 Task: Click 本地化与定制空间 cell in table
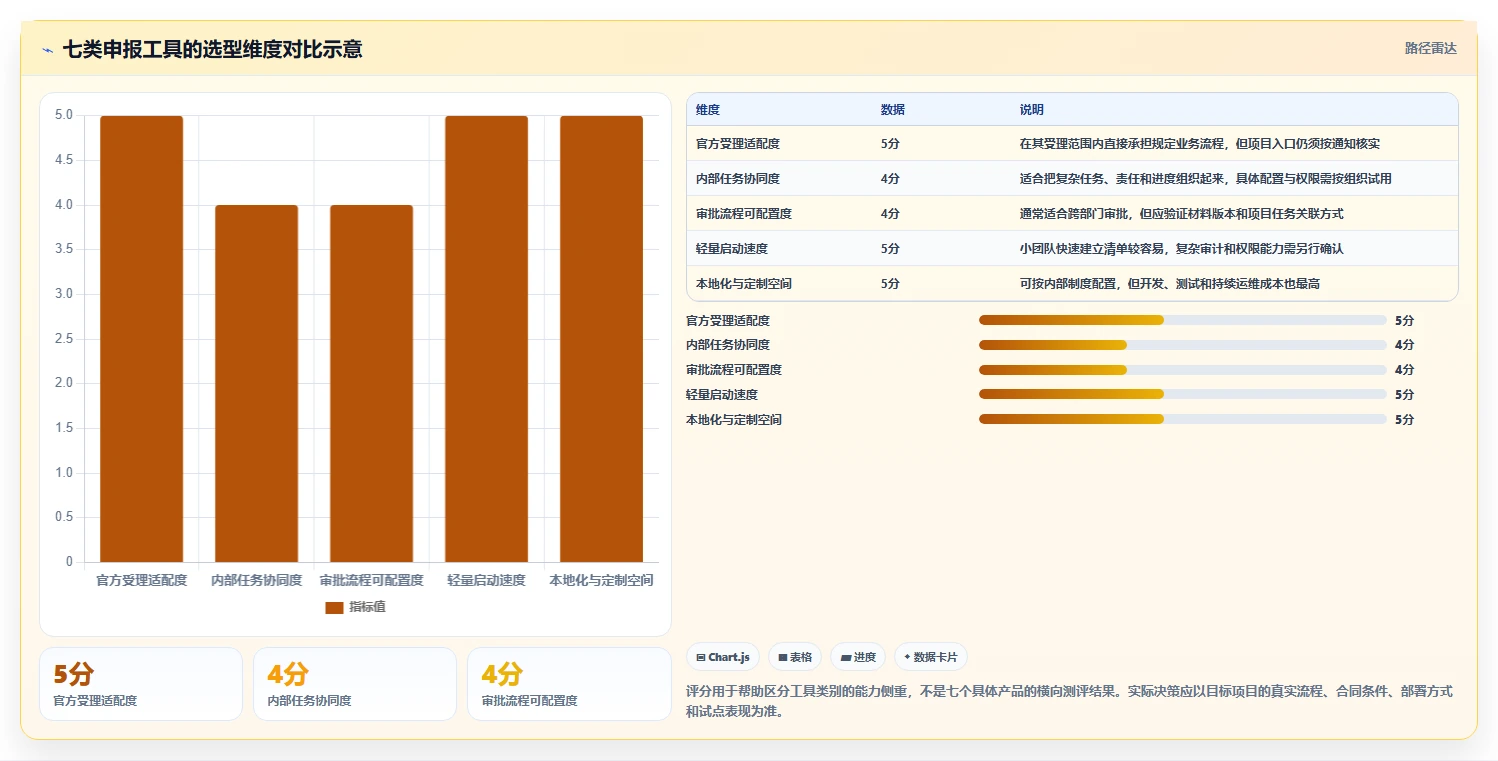point(744,284)
